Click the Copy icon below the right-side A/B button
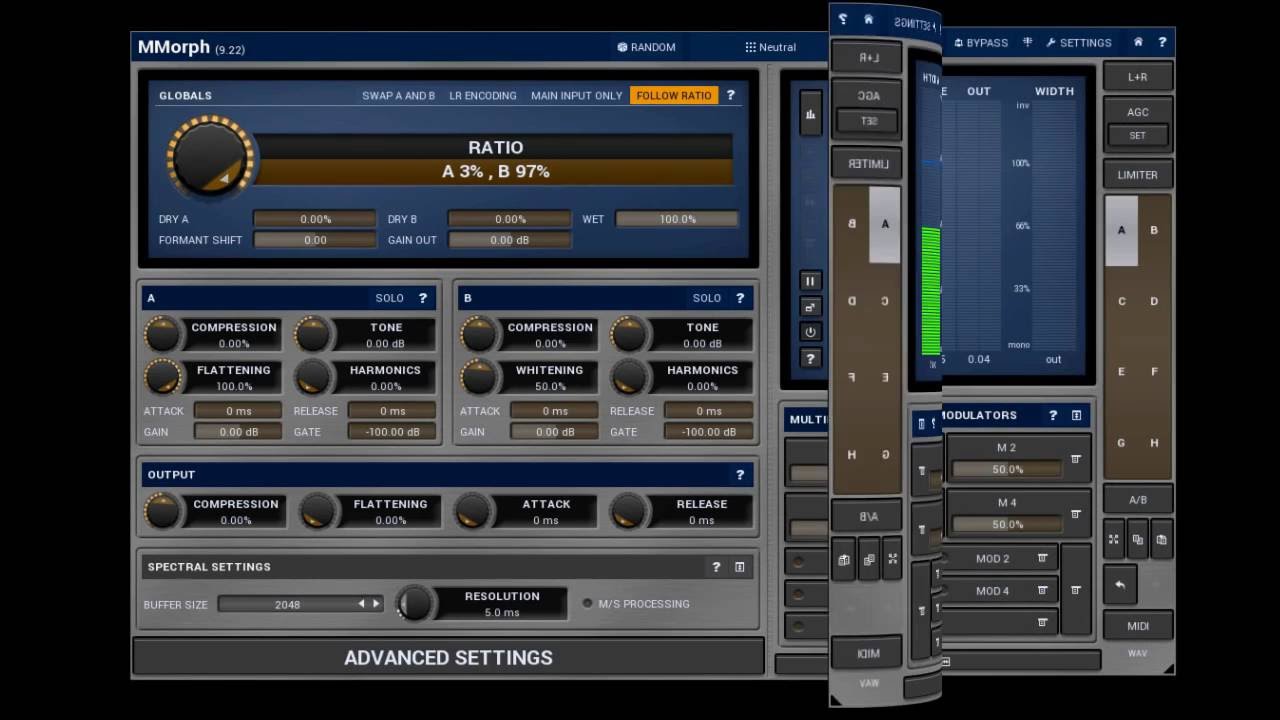Screen dimensions: 1280x720 (x=1138, y=539)
